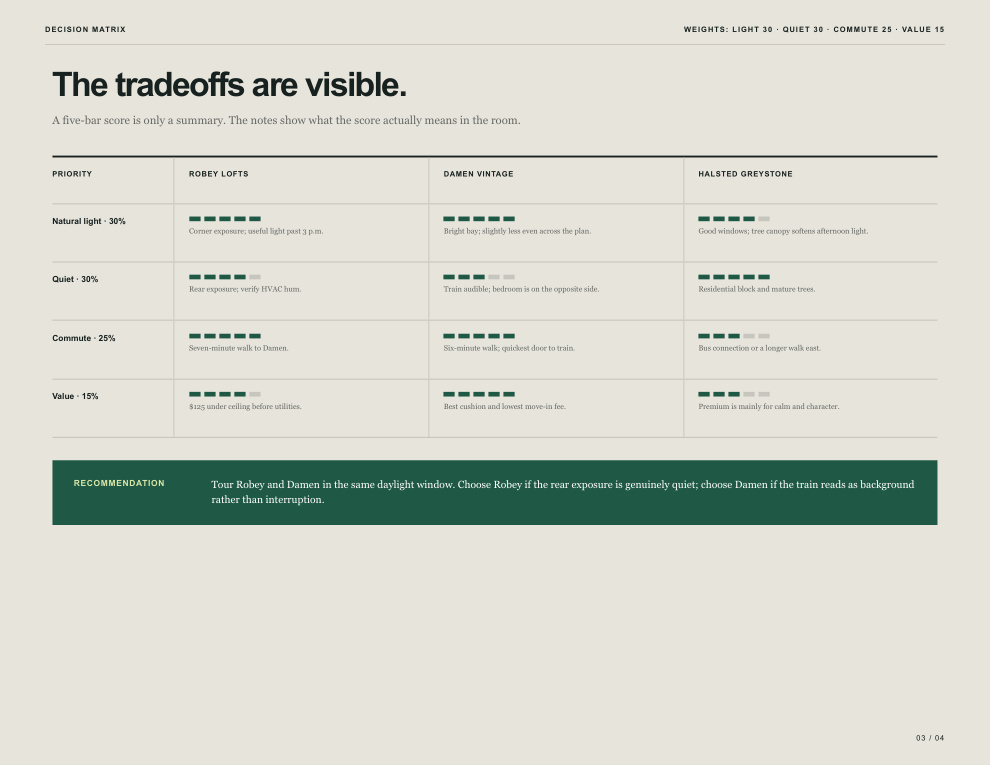Select '$125 under ceiling before utilities.' note
The image size is (990, 765).
click(x=245, y=406)
